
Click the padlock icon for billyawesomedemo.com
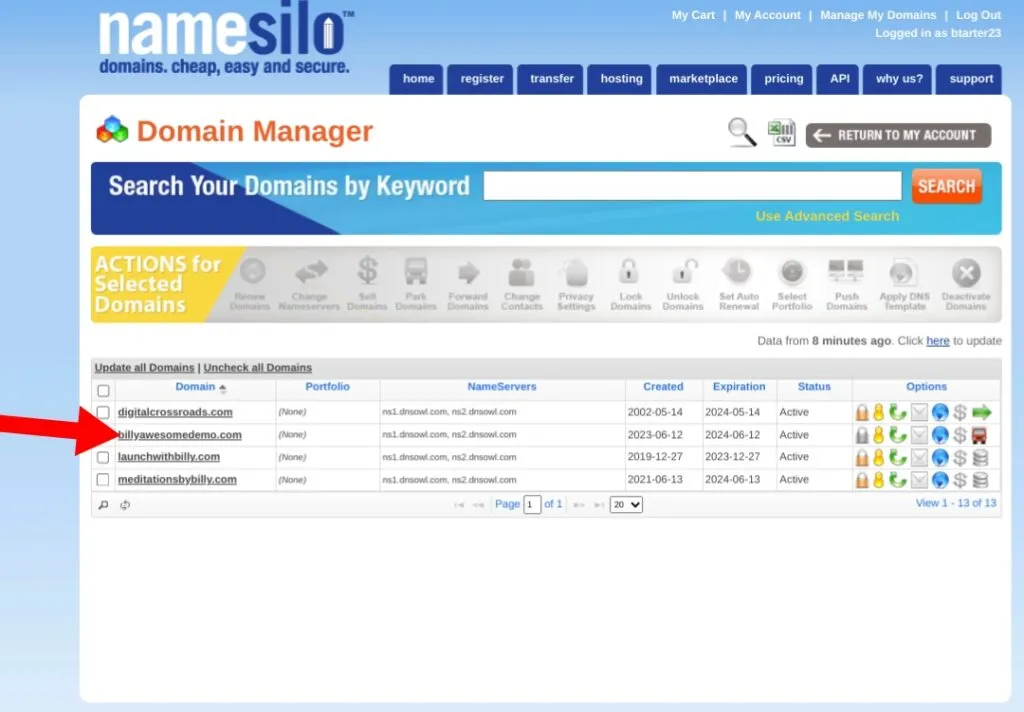[862, 434]
